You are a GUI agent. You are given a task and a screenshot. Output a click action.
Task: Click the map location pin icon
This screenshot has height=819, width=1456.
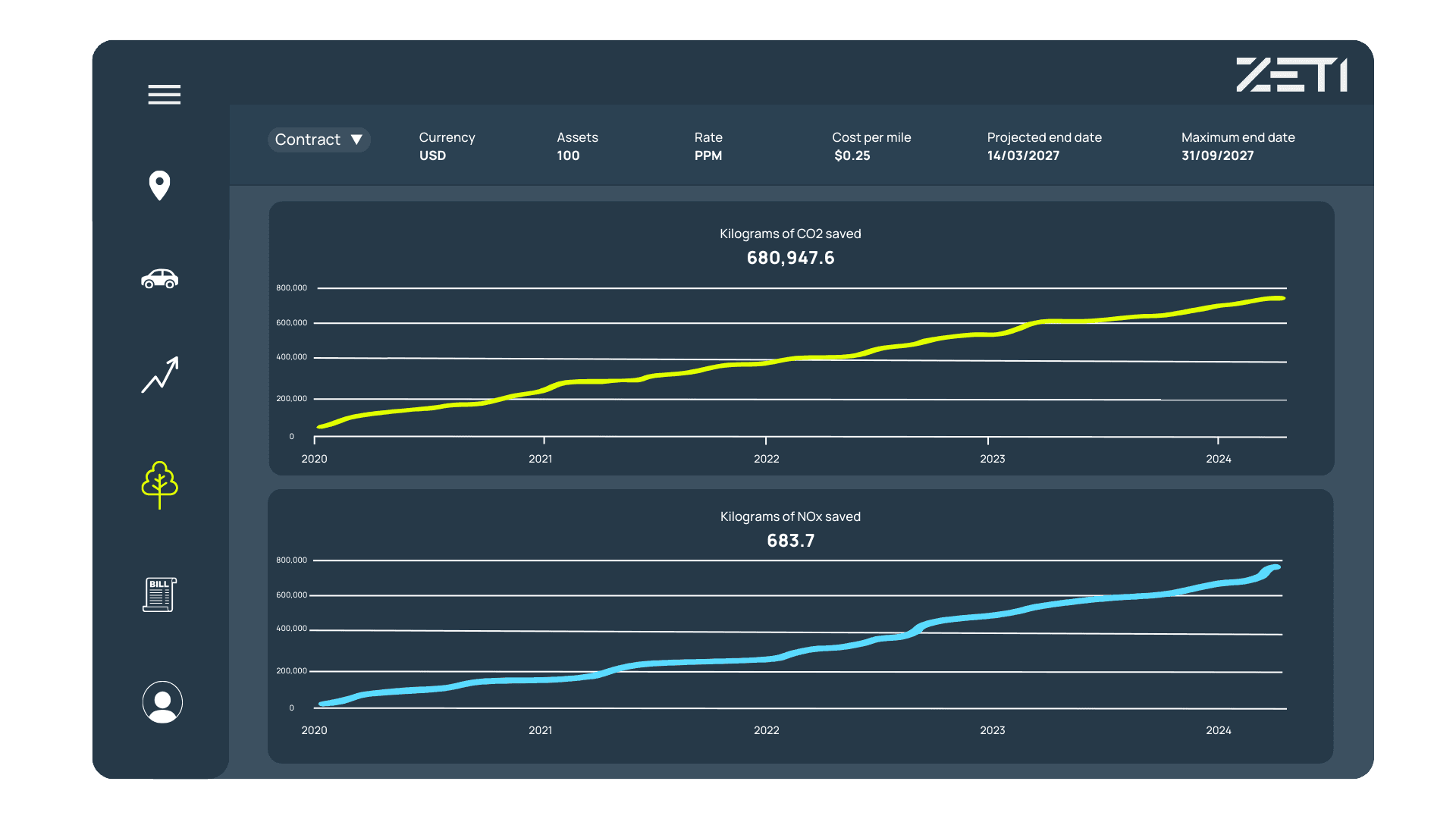pyautogui.click(x=159, y=185)
